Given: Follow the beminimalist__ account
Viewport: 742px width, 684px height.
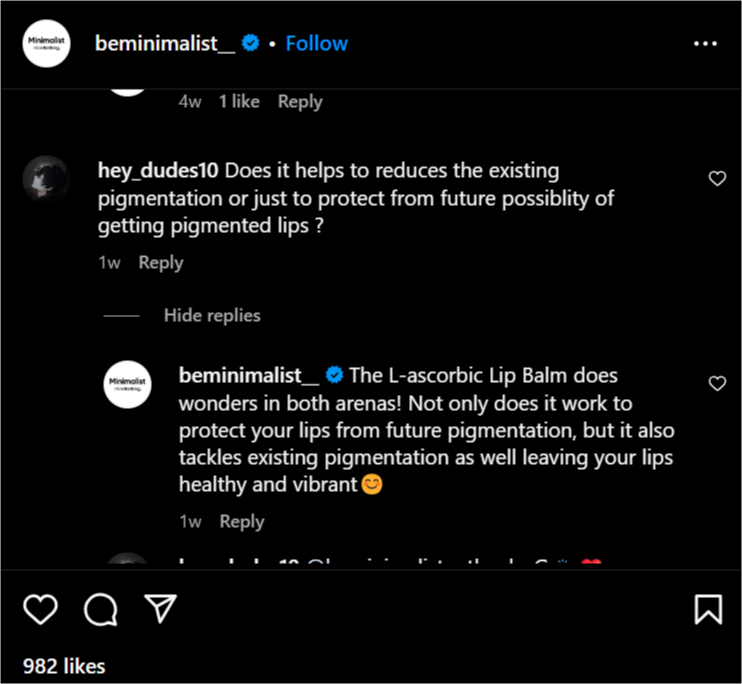Looking at the screenshot, I should pyautogui.click(x=316, y=43).
